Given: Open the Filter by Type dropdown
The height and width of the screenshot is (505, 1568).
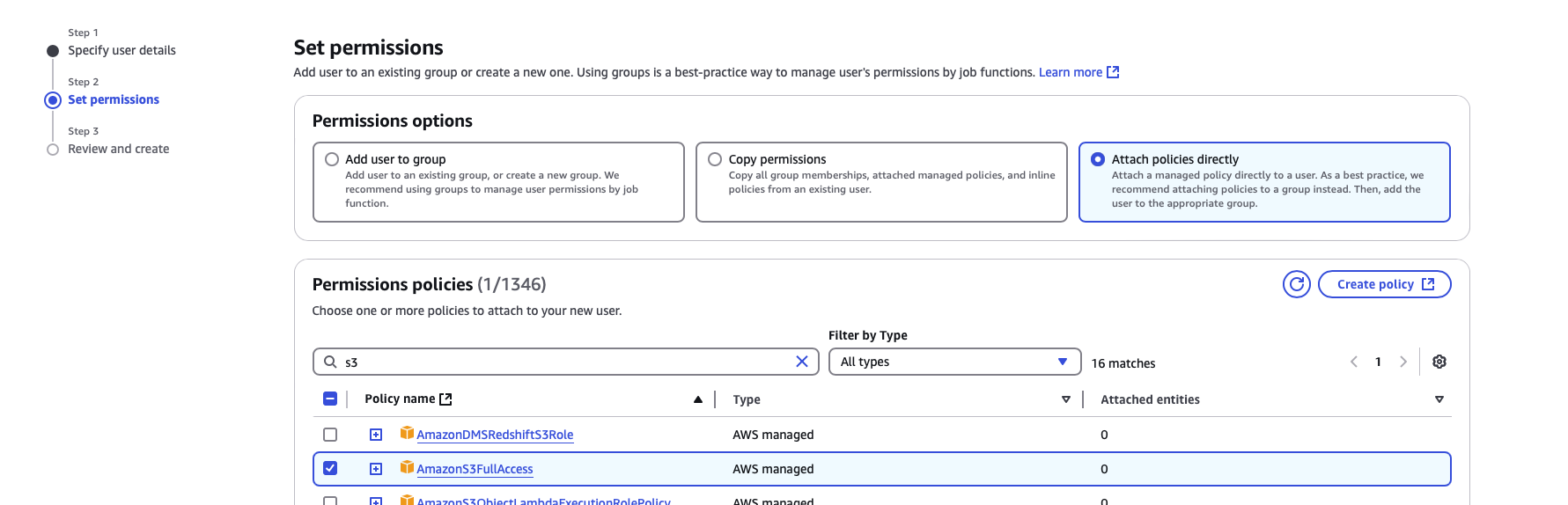Looking at the screenshot, I should pyautogui.click(x=954, y=362).
